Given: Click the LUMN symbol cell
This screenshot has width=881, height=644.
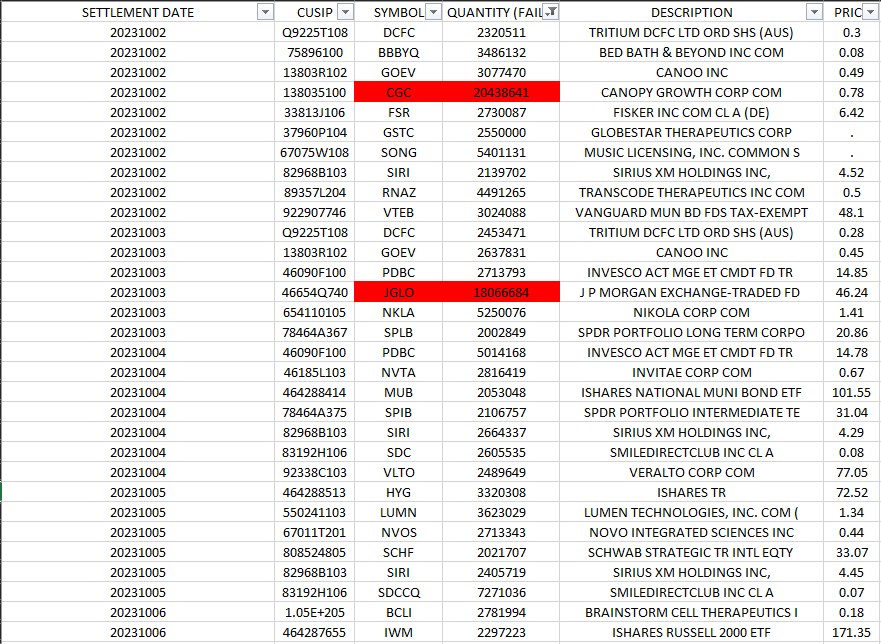Looking at the screenshot, I should [x=398, y=513].
